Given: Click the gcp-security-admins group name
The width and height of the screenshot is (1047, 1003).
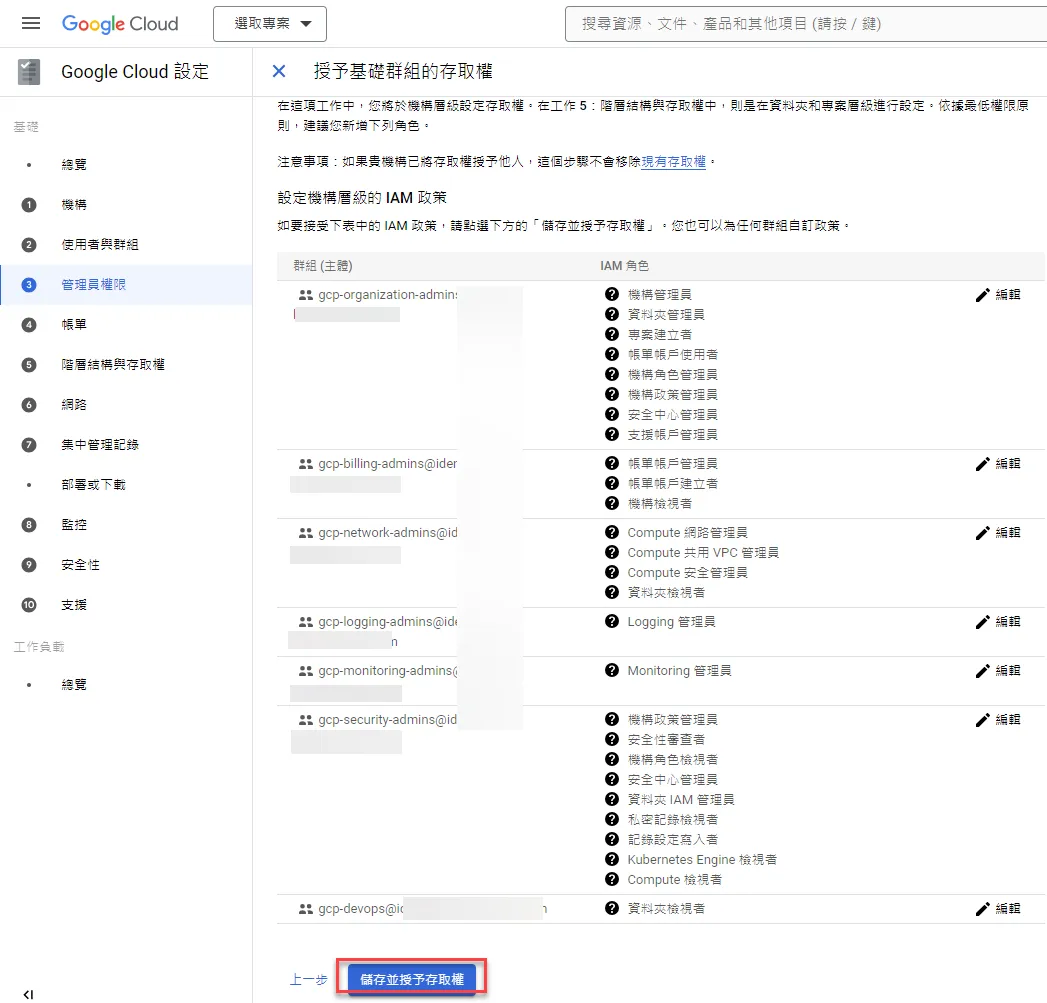Looking at the screenshot, I should coord(387,719).
